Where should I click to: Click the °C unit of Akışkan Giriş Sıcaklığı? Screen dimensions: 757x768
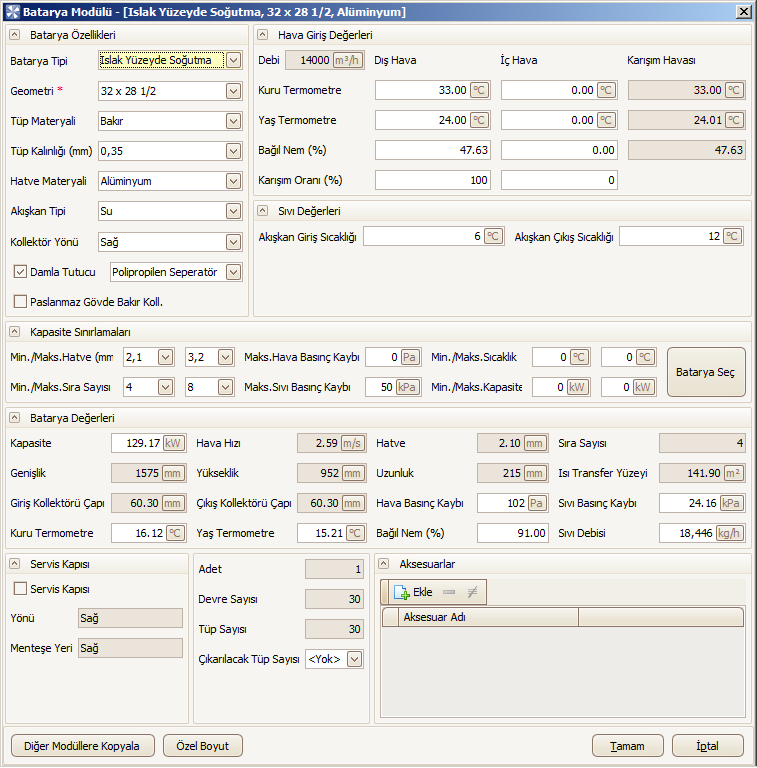click(493, 237)
